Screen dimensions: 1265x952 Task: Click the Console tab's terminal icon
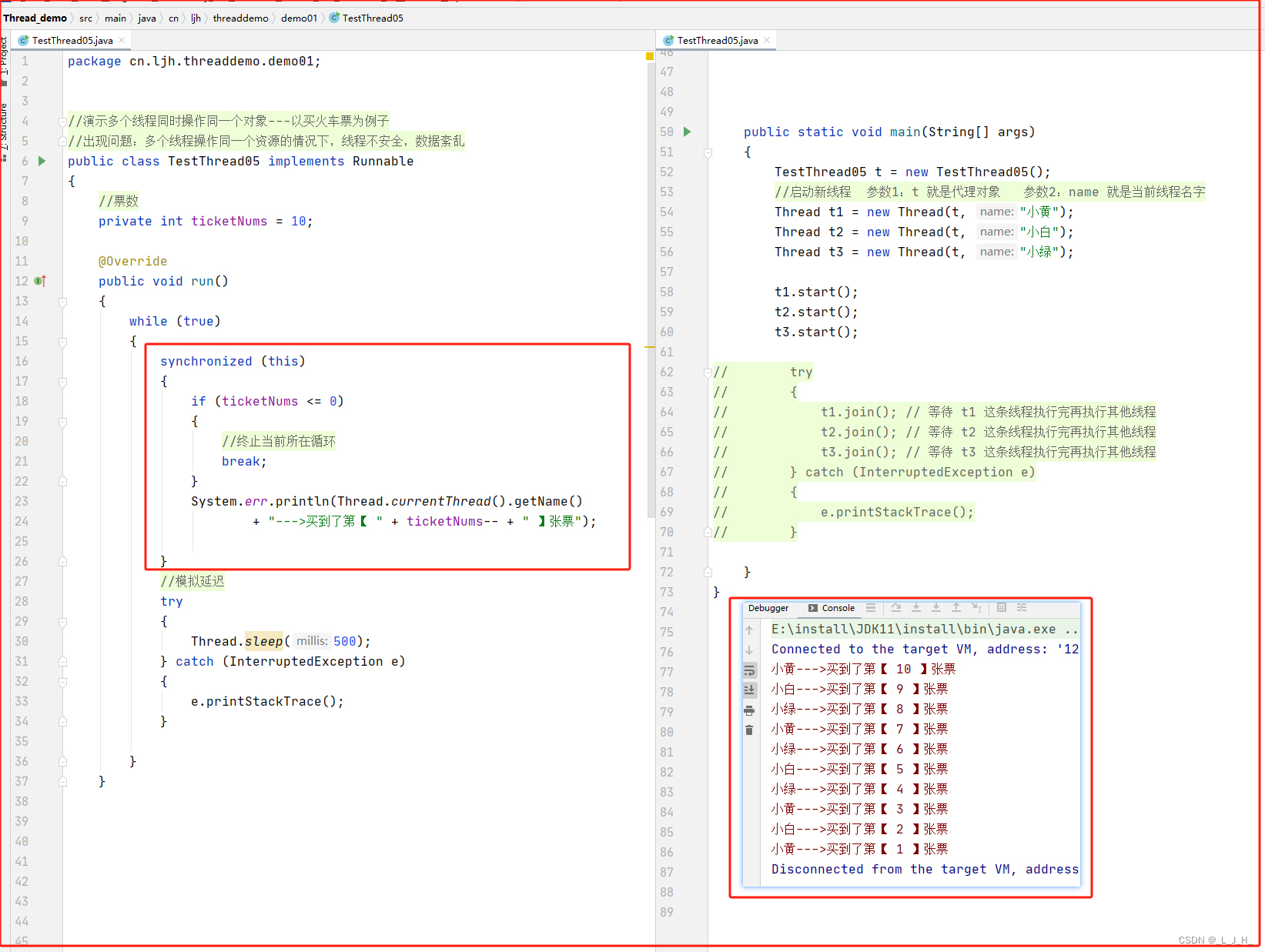coord(813,608)
